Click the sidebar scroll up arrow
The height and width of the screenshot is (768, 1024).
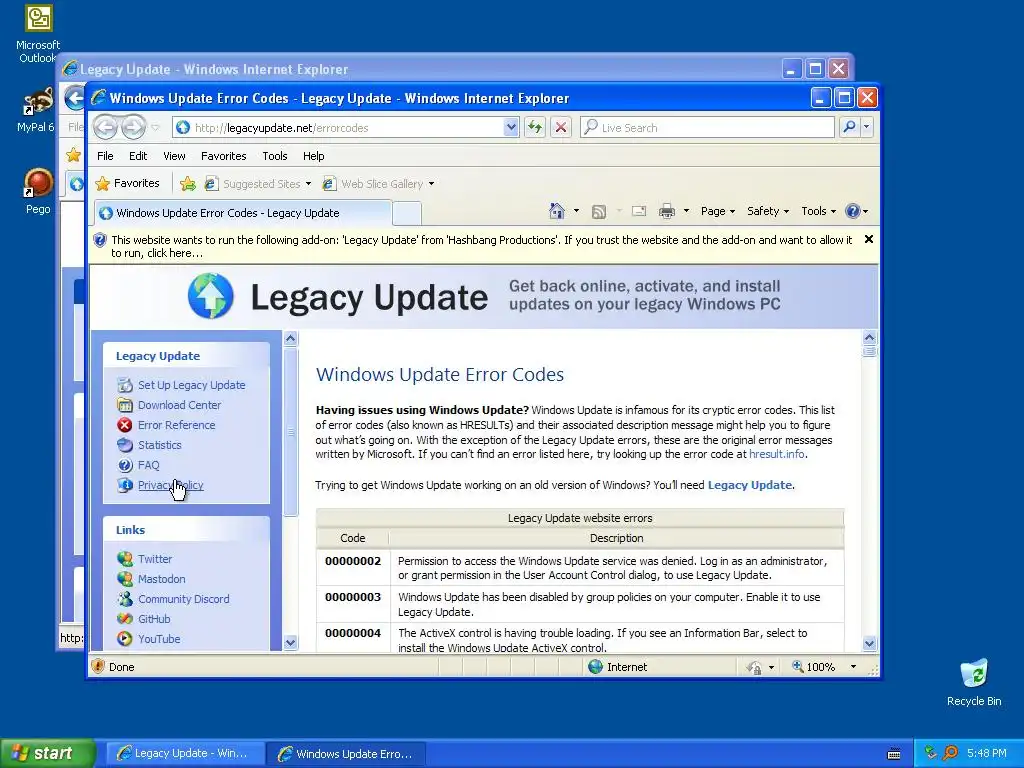[291, 338]
